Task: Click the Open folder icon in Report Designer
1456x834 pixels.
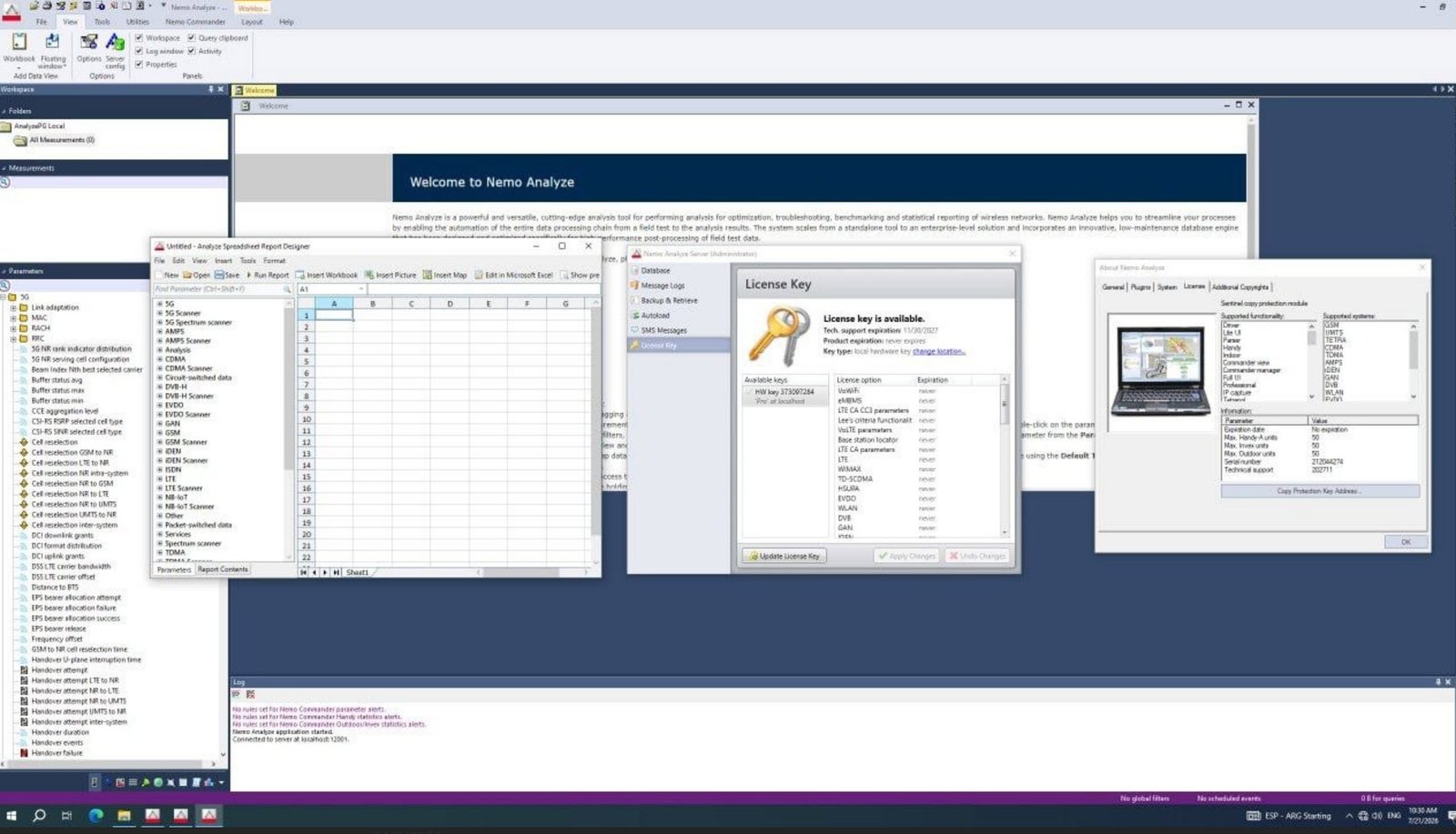Action: 196,275
